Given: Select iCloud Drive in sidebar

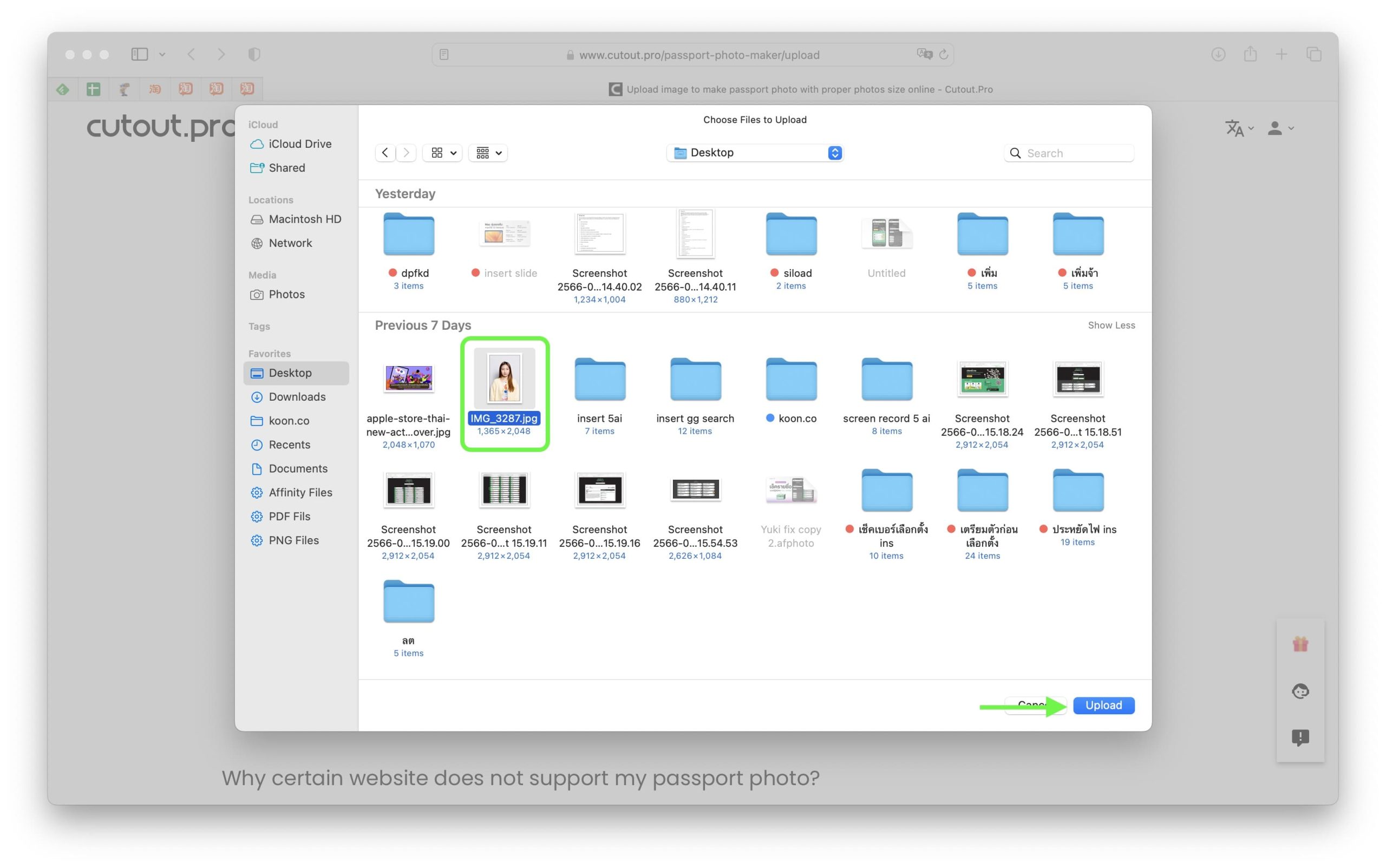Looking at the screenshot, I should click(x=299, y=144).
